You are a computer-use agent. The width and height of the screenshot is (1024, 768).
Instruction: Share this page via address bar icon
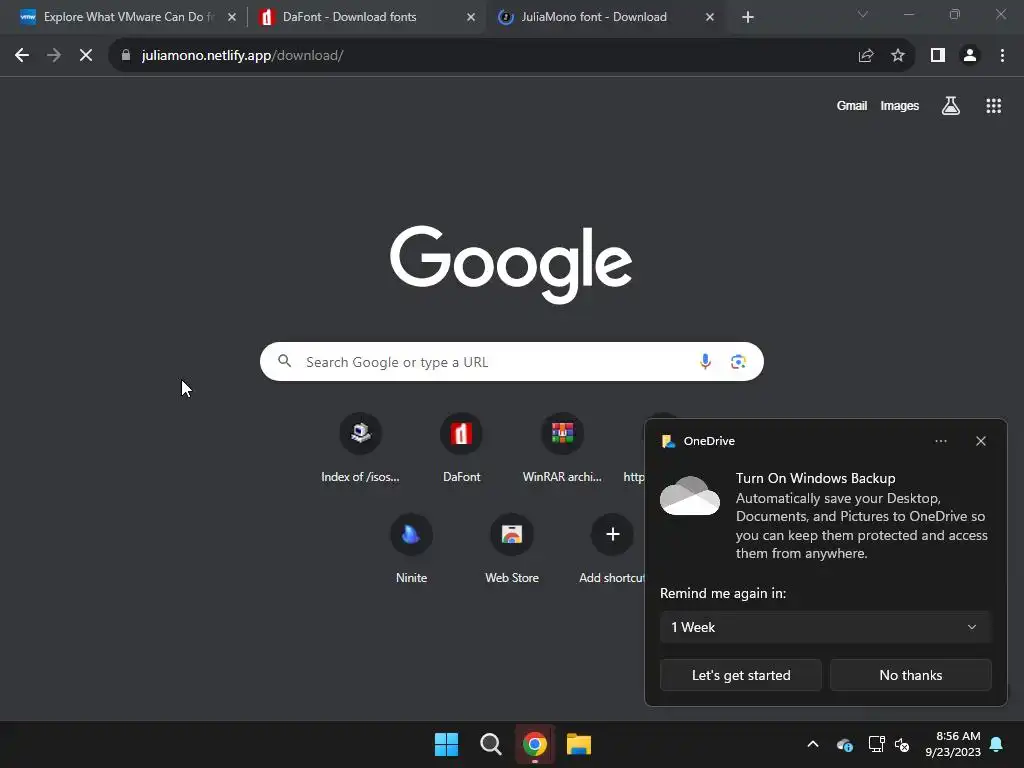(x=866, y=56)
